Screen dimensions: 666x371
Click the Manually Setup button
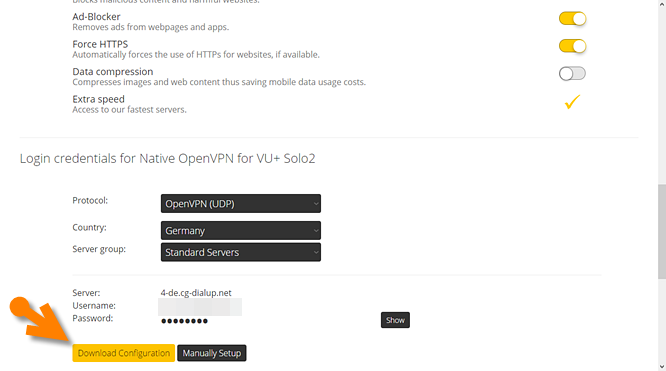(x=212, y=353)
